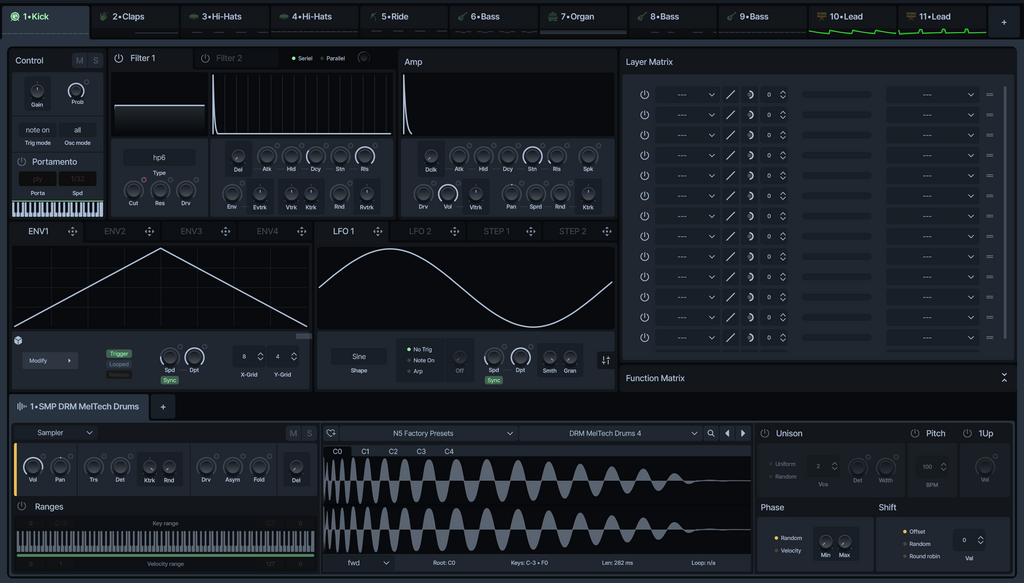Select Parallel filter routing

click(331, 58)
